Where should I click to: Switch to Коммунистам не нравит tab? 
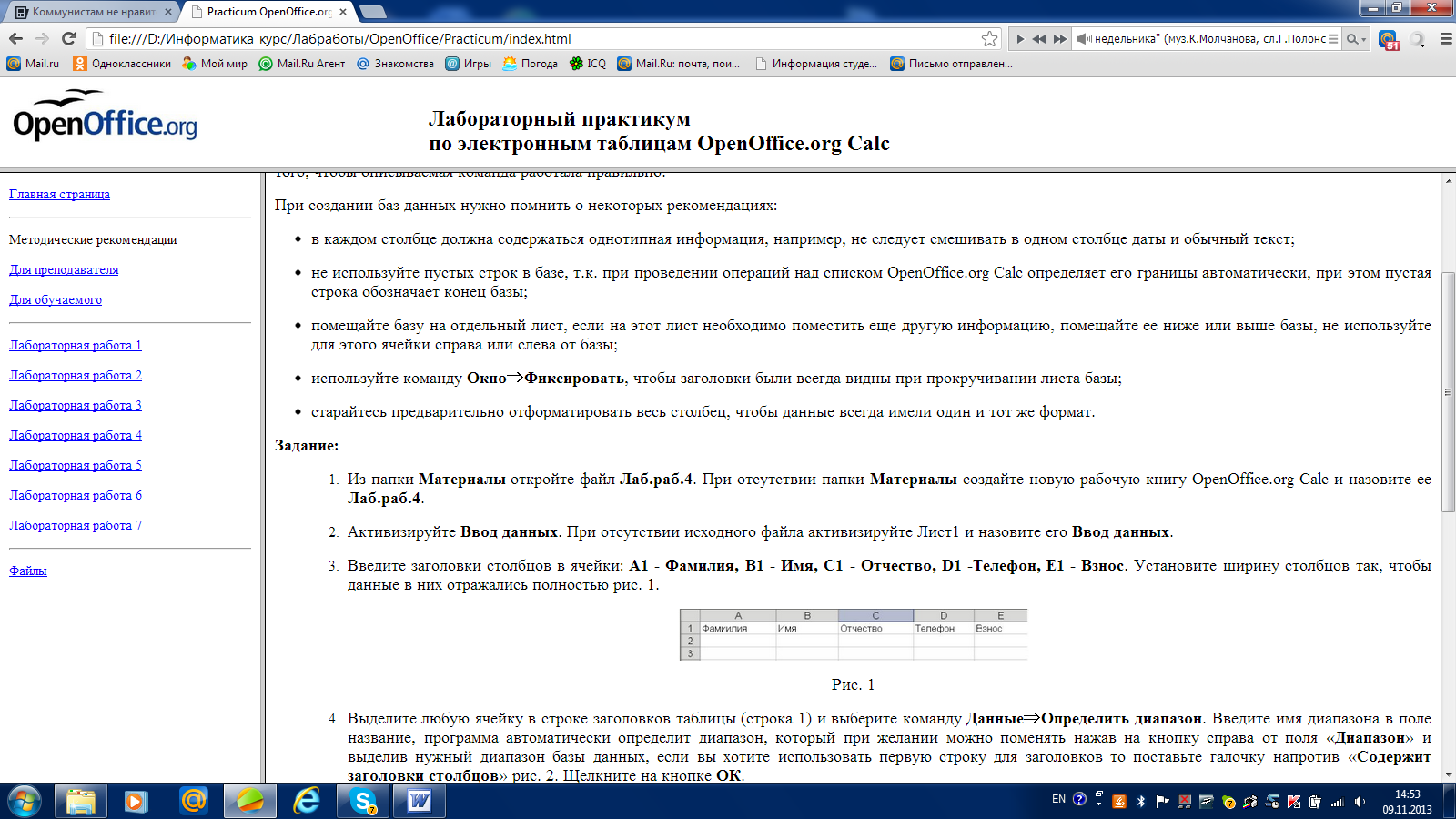point(89,12)
